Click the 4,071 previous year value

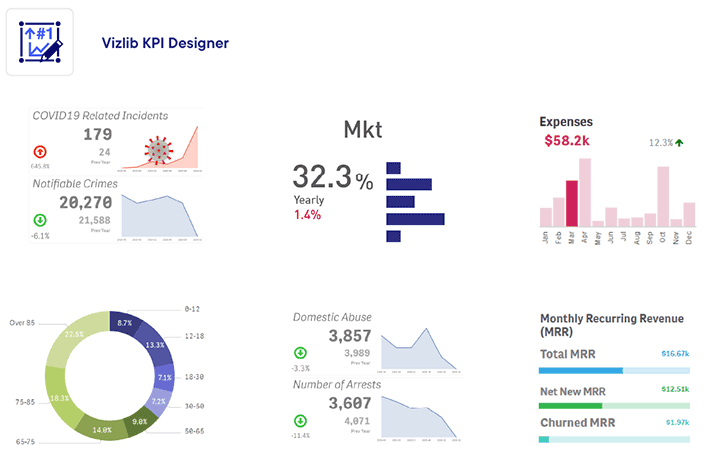click(x=357, y=421)
